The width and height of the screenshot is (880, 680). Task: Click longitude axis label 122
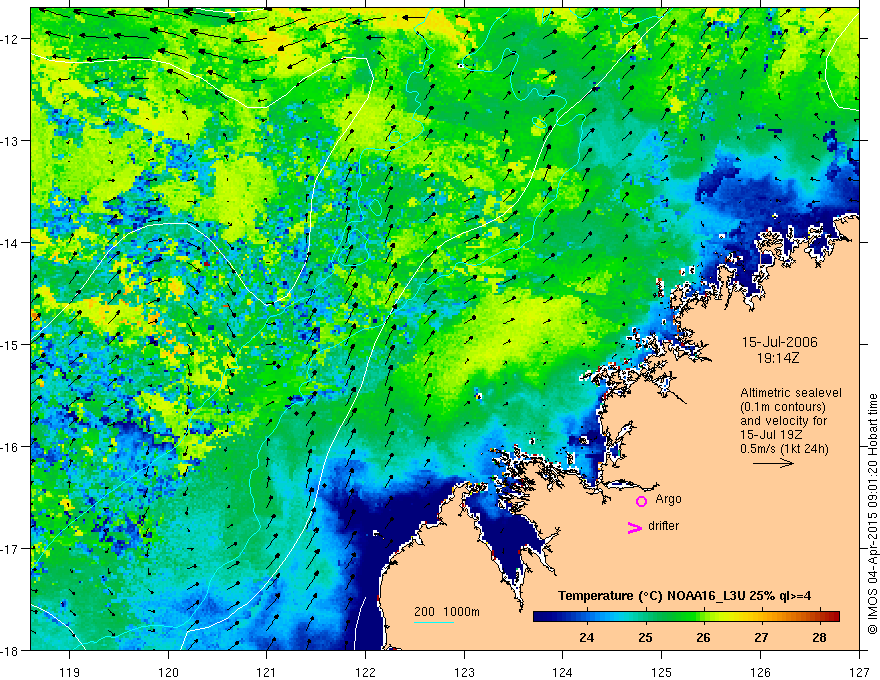(365, 672)
